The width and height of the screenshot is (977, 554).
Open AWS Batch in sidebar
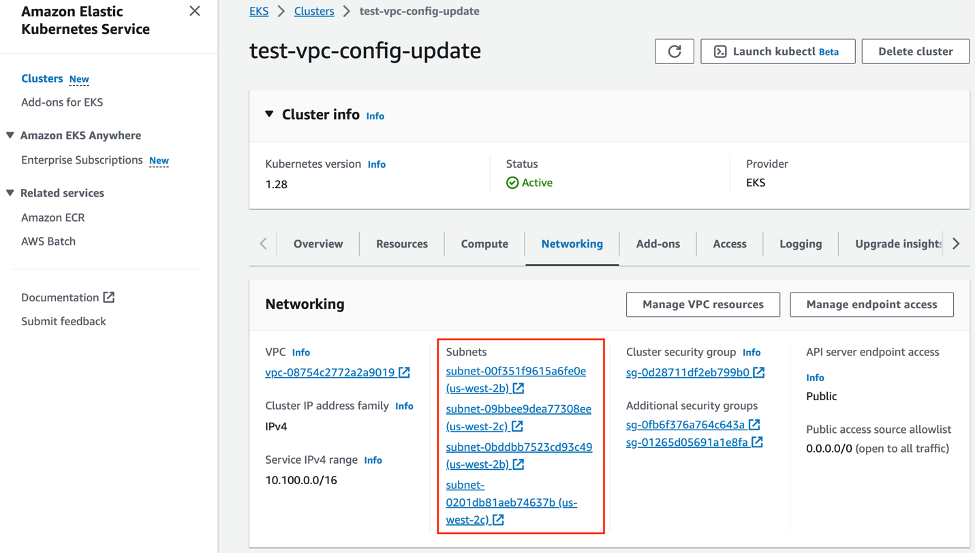[48, 241]
